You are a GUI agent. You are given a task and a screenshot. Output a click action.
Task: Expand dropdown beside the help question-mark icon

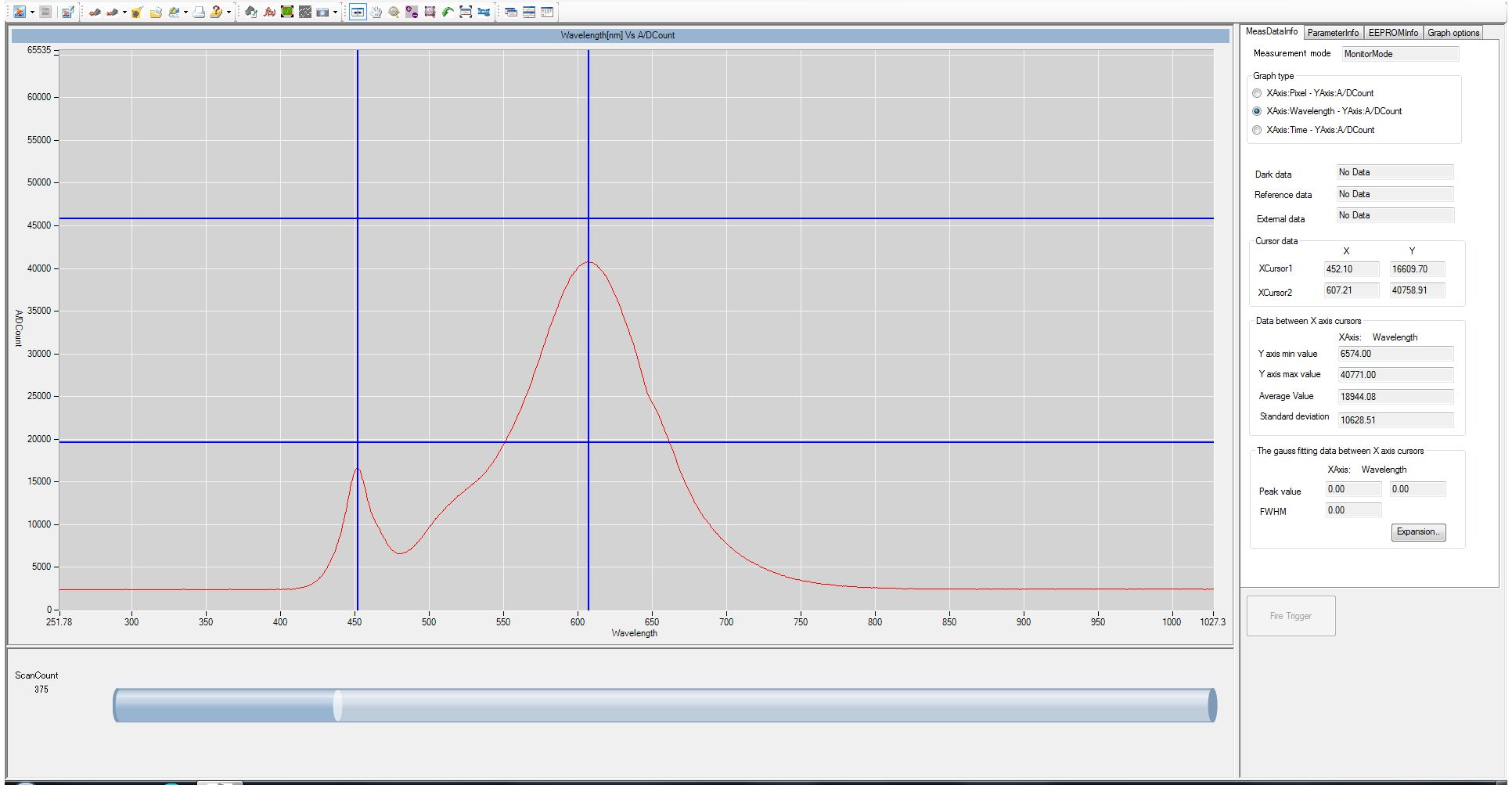(229, 12)
